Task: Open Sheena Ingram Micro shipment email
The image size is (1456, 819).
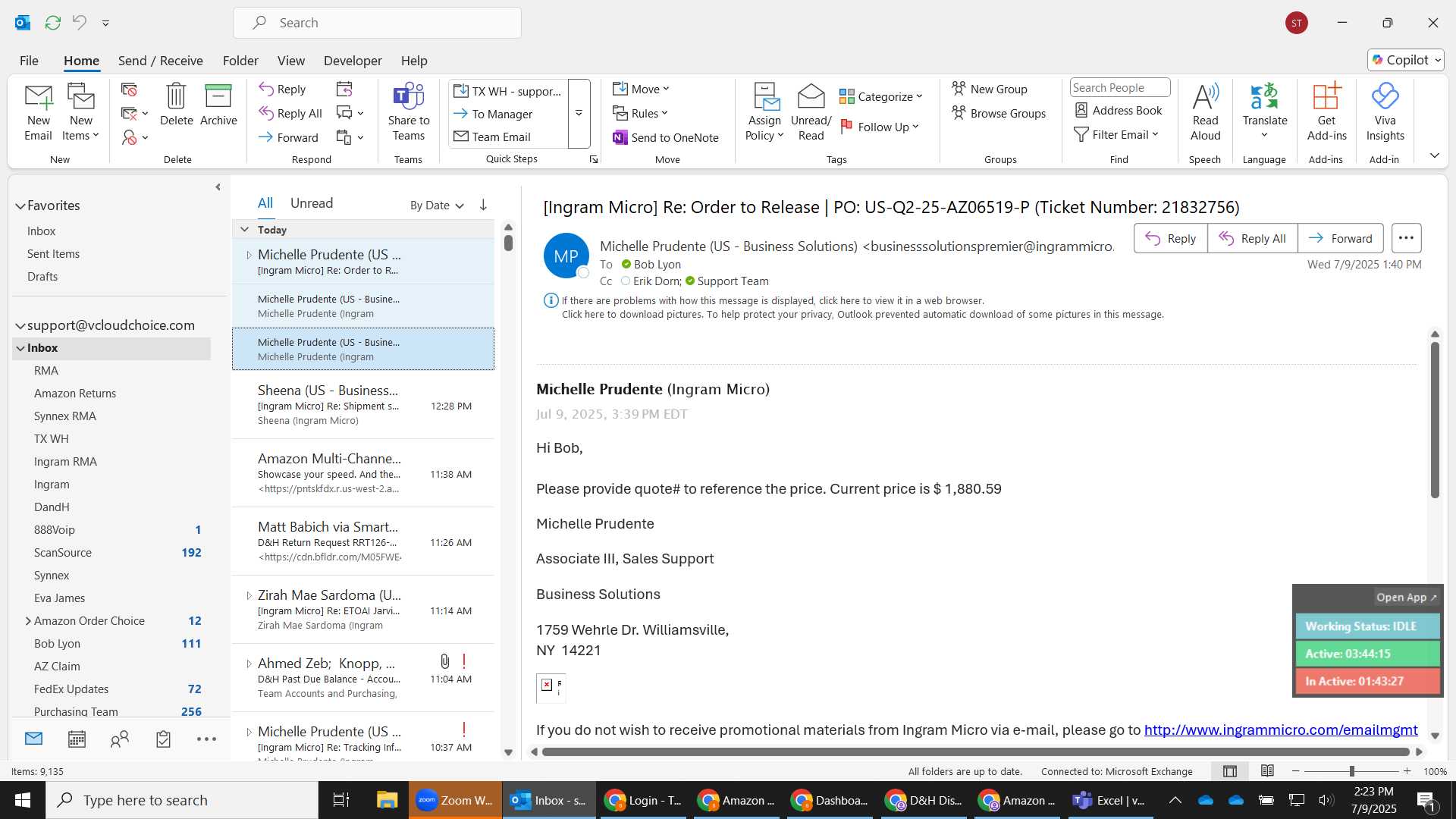Action: point(363,405)
